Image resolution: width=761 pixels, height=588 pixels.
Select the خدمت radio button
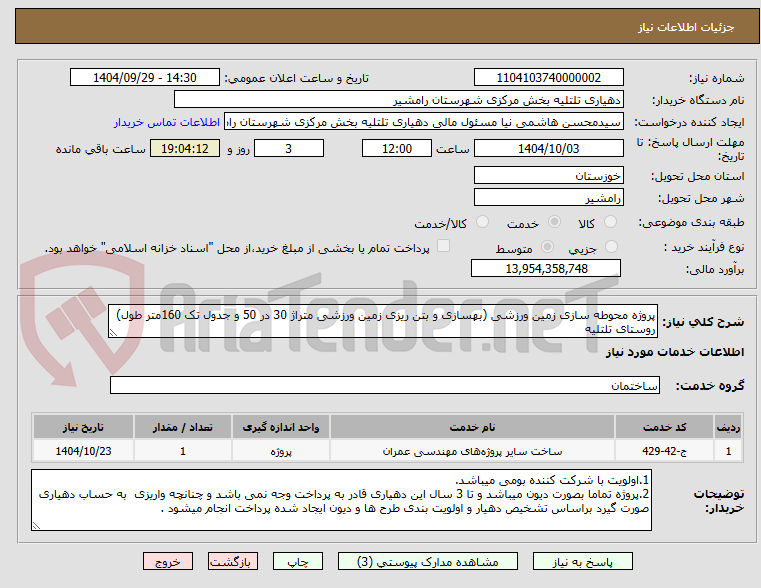pos(554,222)
